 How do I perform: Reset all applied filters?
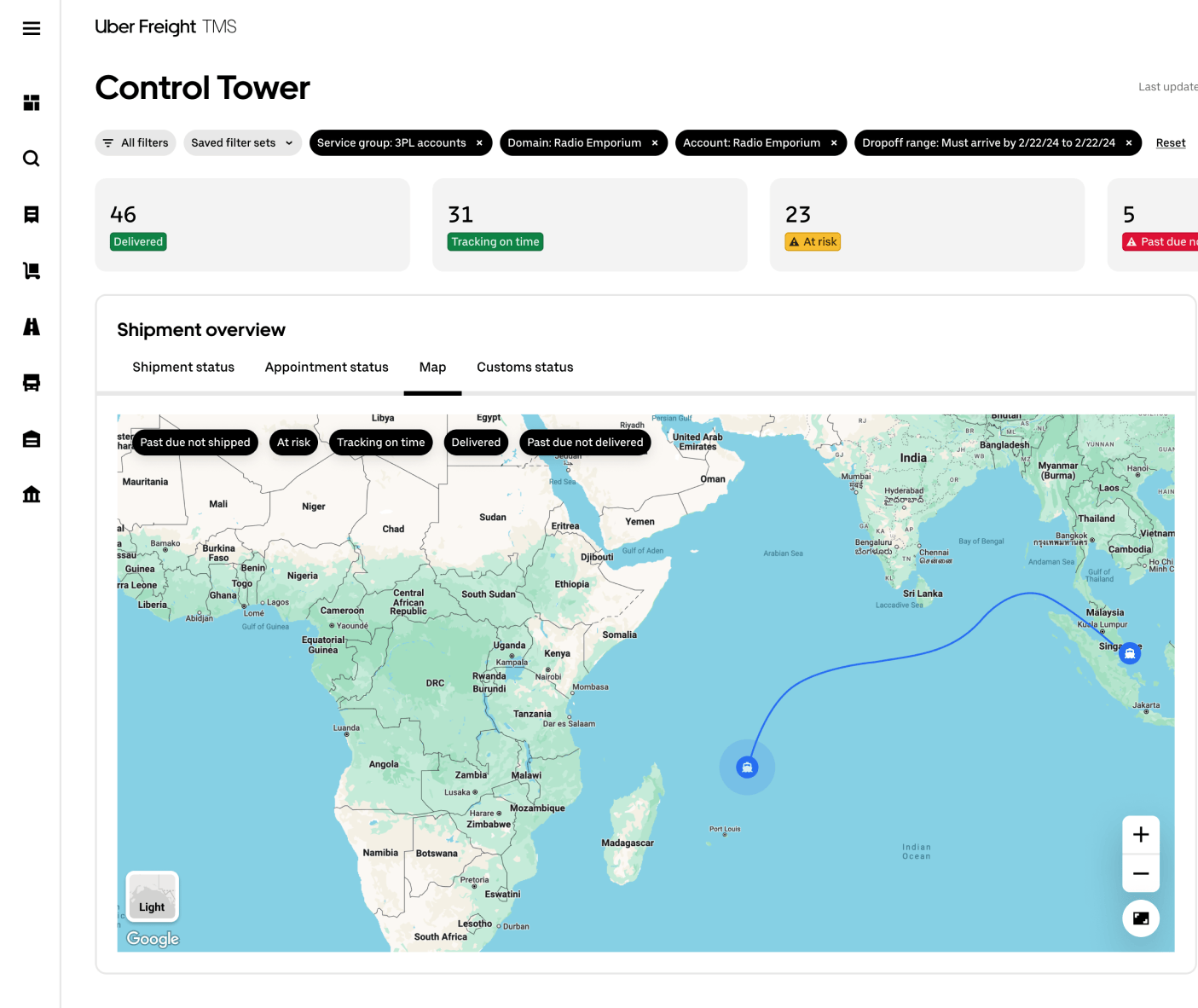(1171, 143)
